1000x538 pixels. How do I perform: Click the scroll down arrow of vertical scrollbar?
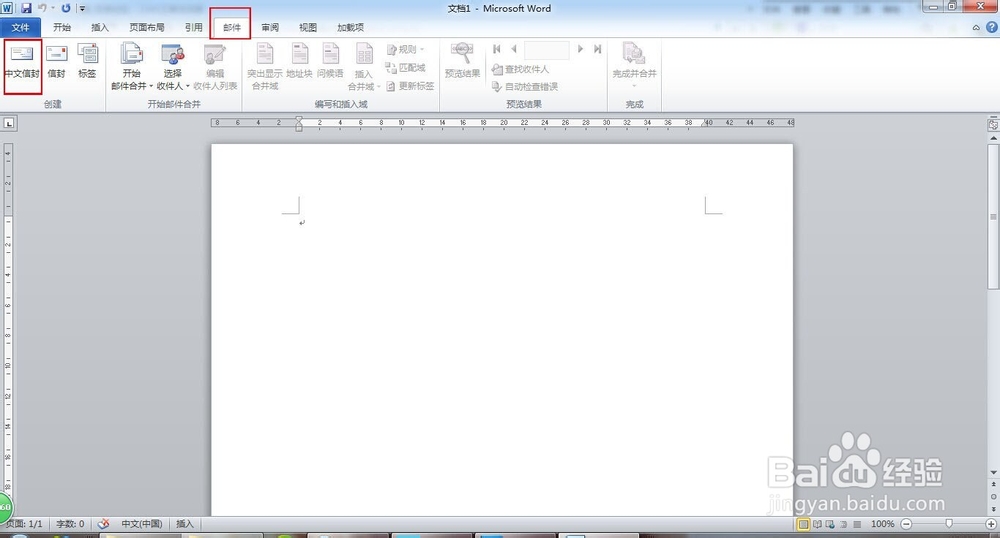pyautogui.click(x=993, y=472)
